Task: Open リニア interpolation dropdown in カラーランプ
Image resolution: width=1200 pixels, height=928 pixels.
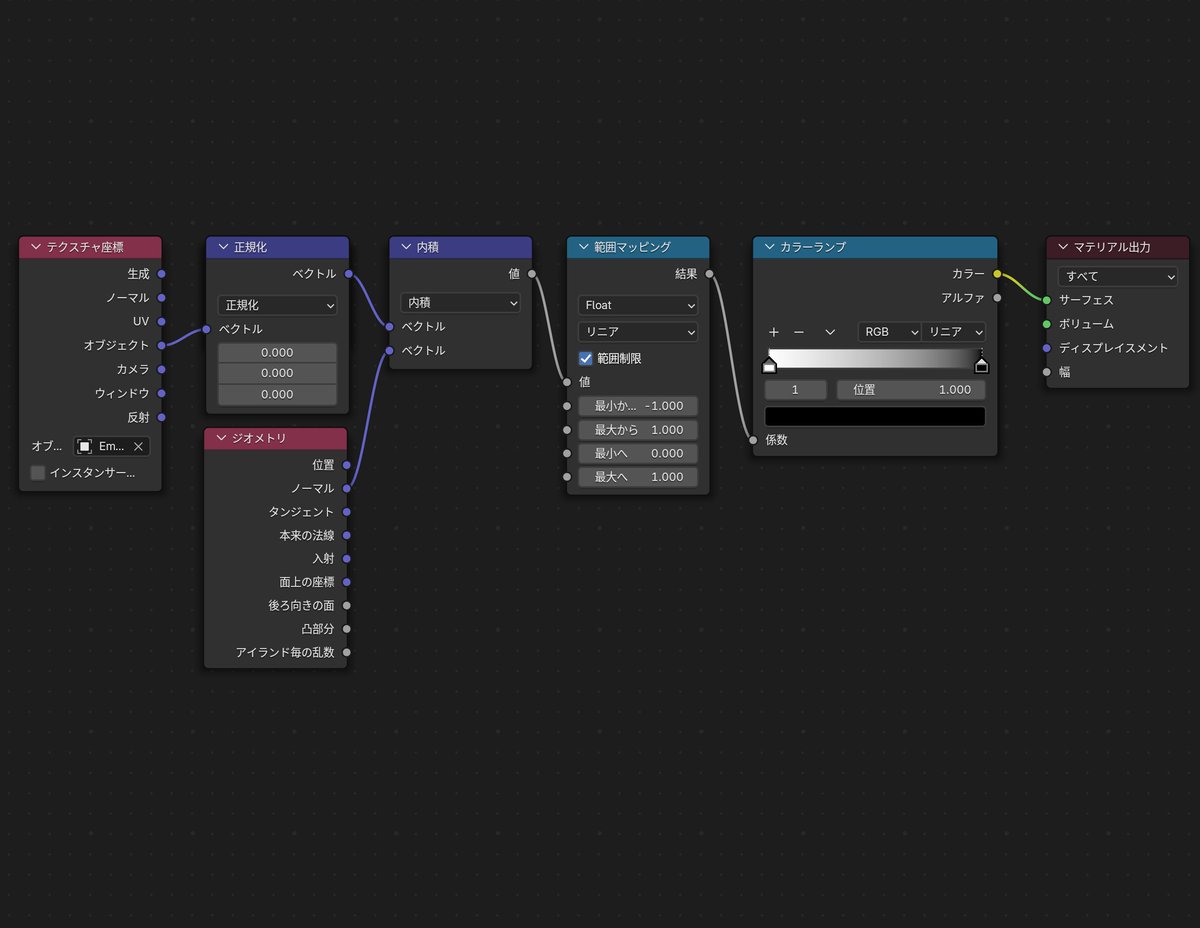Action: pyautogui.click(x=953, y=332)
